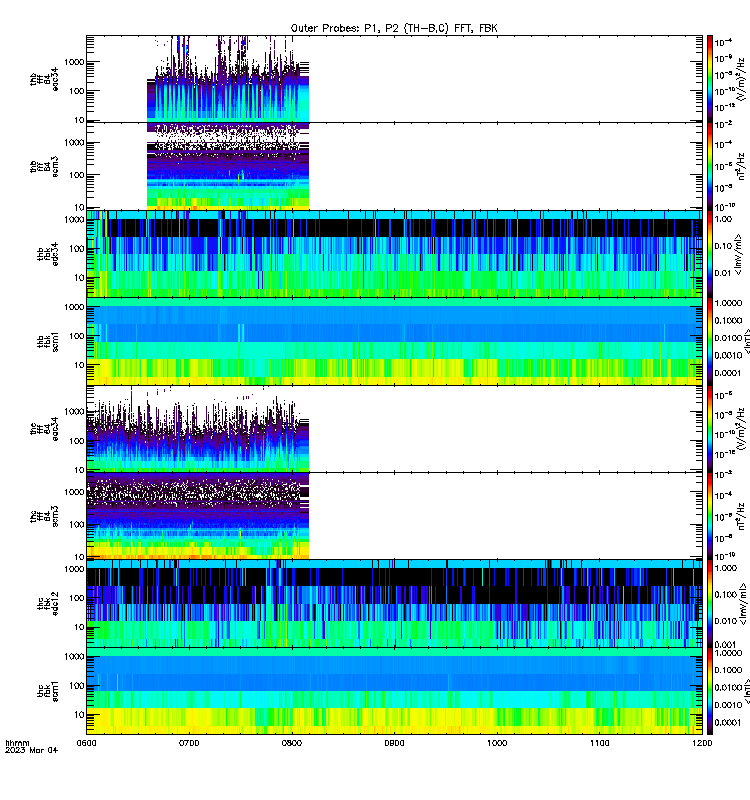Click the '1000' y-tick of thb eac34 panel
750x800 pixels.
click(x=74, y=62)
